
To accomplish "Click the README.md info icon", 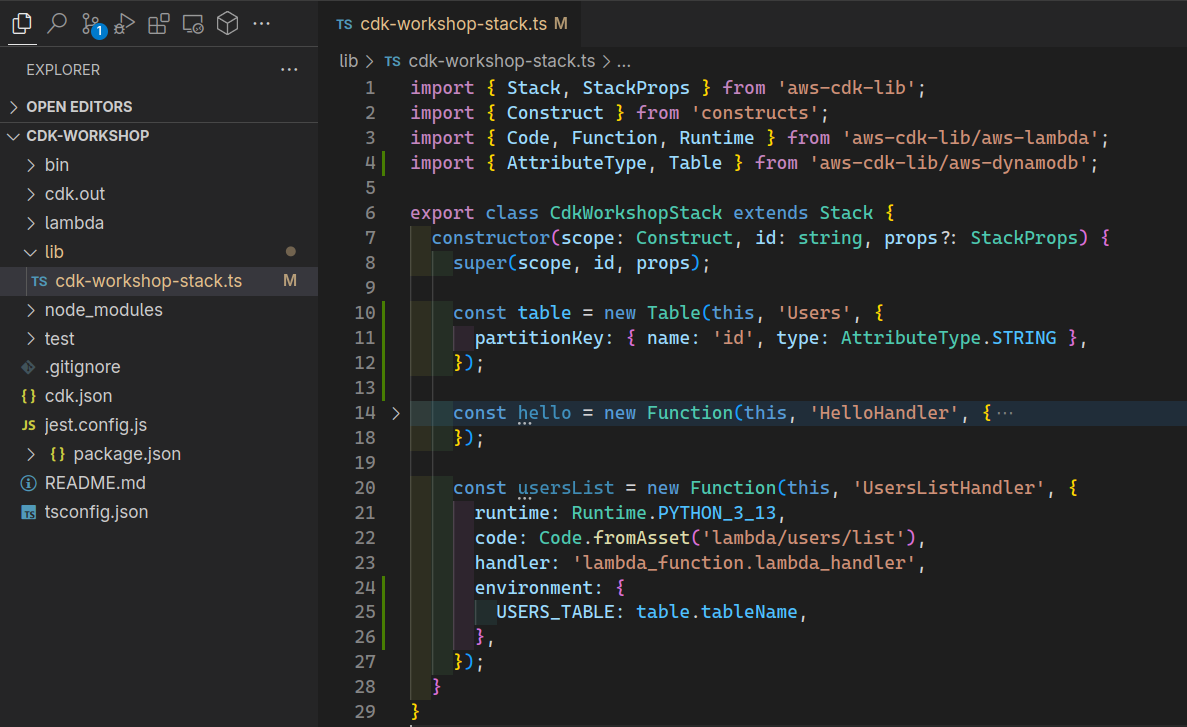I will 29,483.
